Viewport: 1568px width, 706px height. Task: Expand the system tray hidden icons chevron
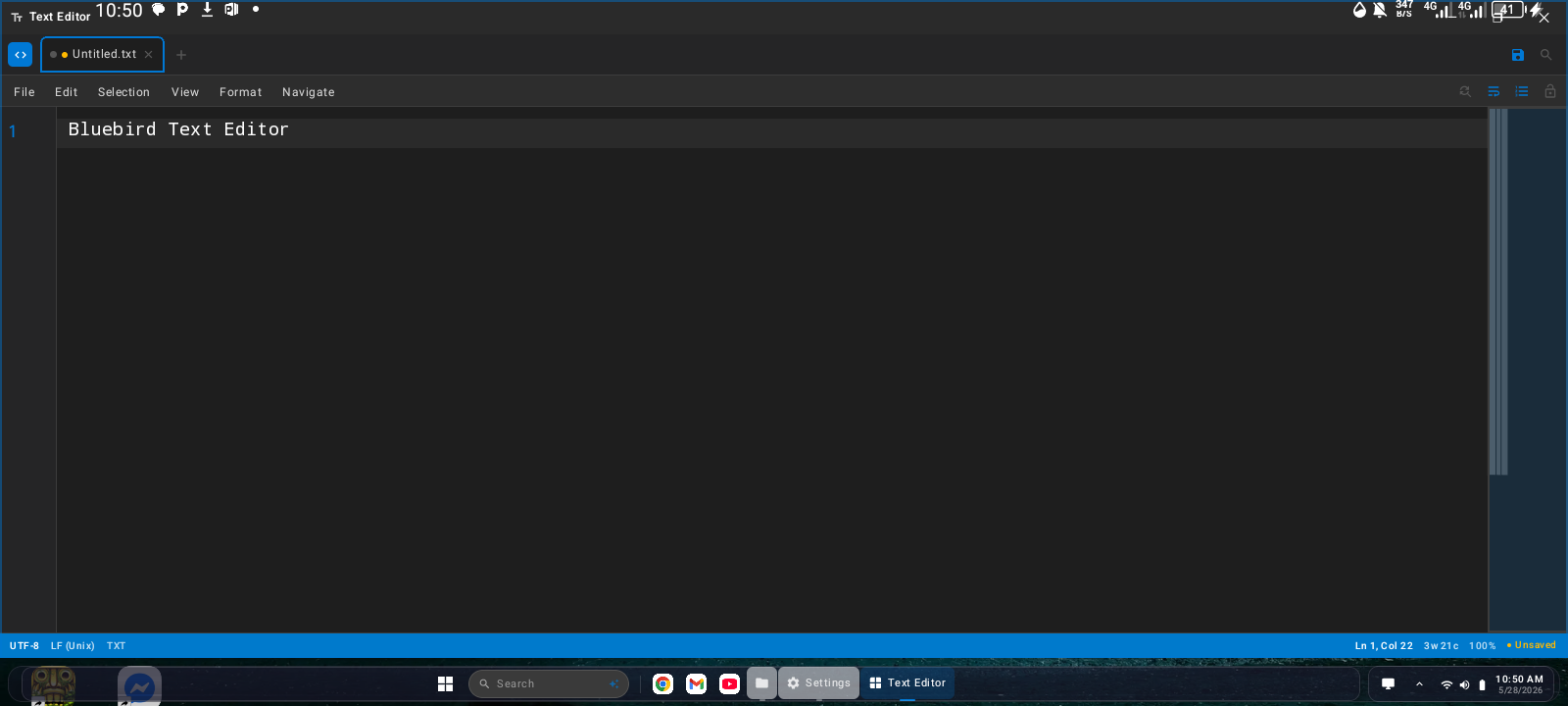tap(1419, 684)
